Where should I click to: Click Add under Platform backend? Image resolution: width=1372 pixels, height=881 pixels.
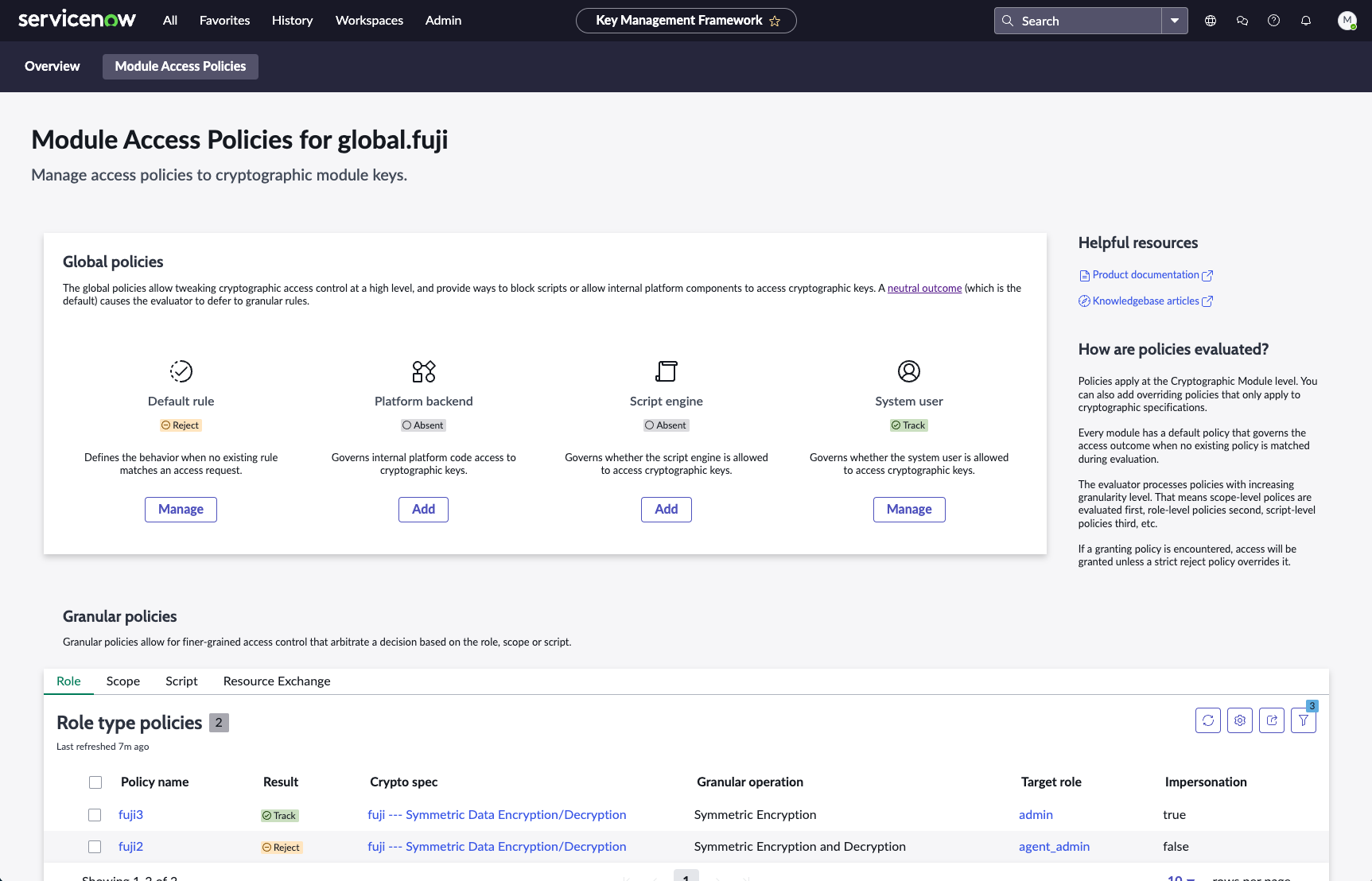pyautogui.click(x=423, y=510)
